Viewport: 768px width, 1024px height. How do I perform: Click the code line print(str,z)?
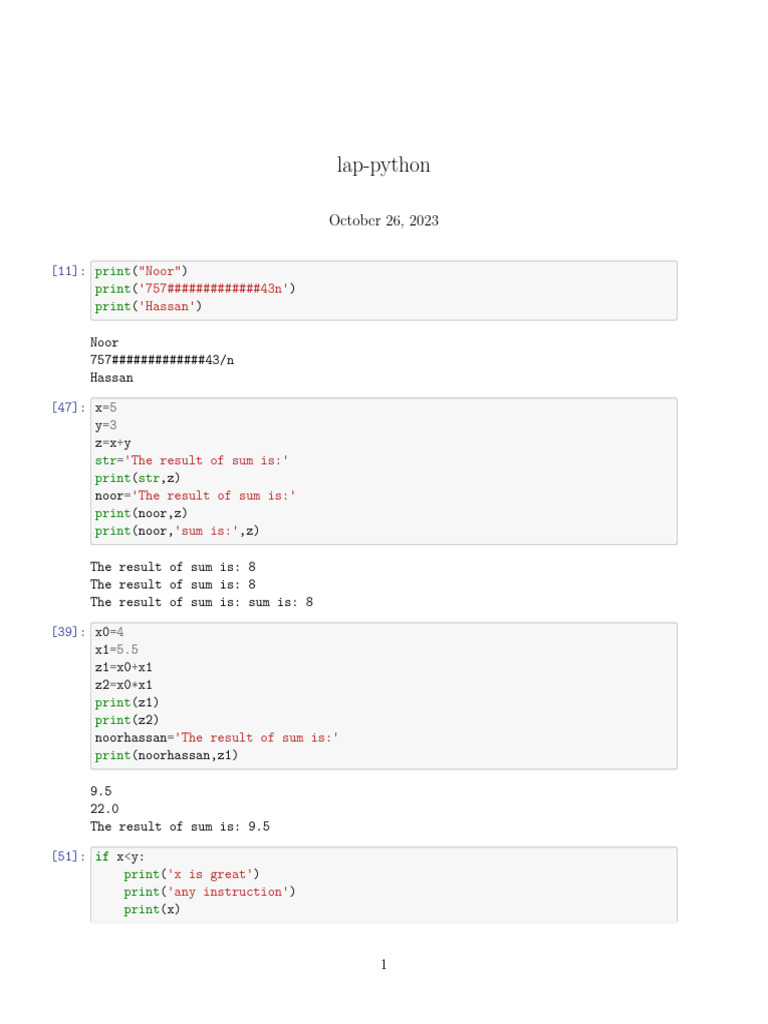coord(138,478)
